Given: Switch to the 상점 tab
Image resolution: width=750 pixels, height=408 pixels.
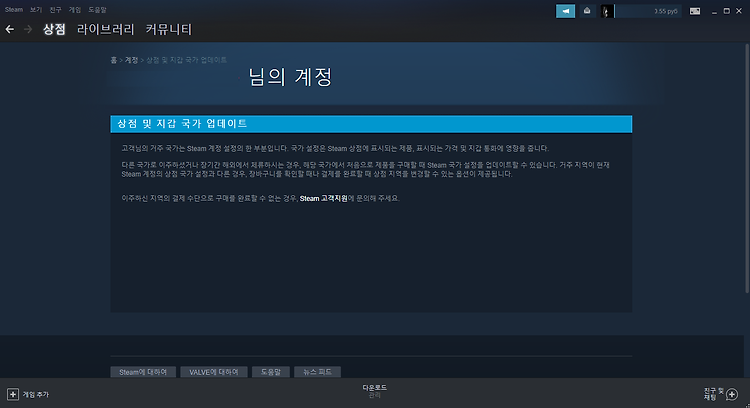Looking at the screenshot, I should click(54, 30).
